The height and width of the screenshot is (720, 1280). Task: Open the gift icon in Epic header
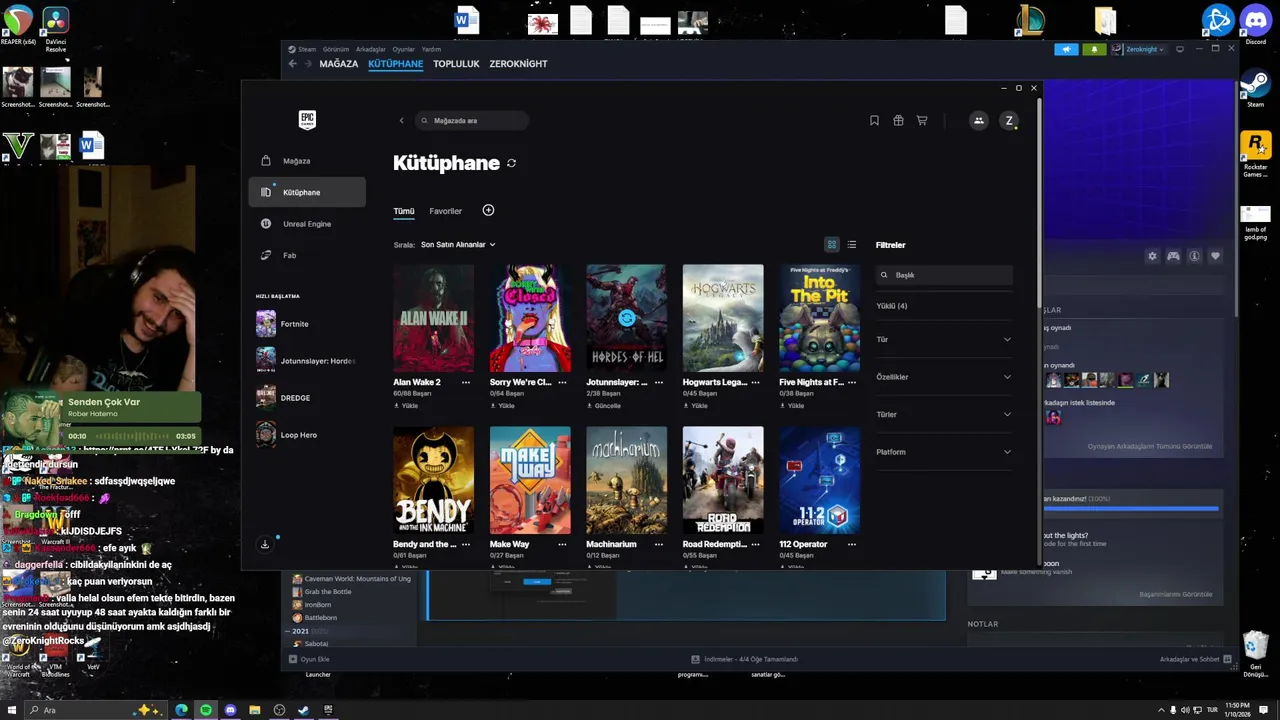[898, 121]
